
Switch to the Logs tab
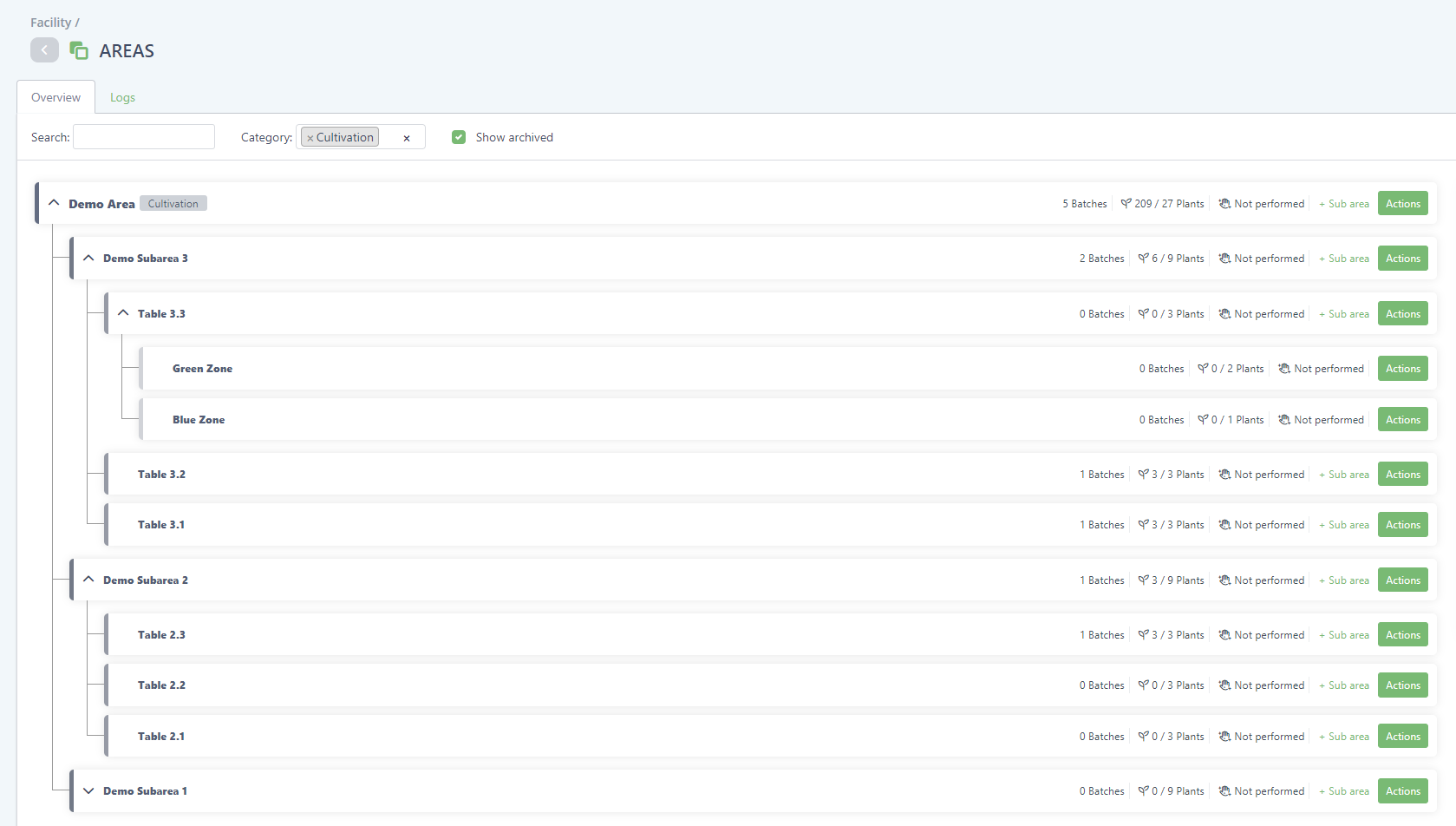point(122,97)
